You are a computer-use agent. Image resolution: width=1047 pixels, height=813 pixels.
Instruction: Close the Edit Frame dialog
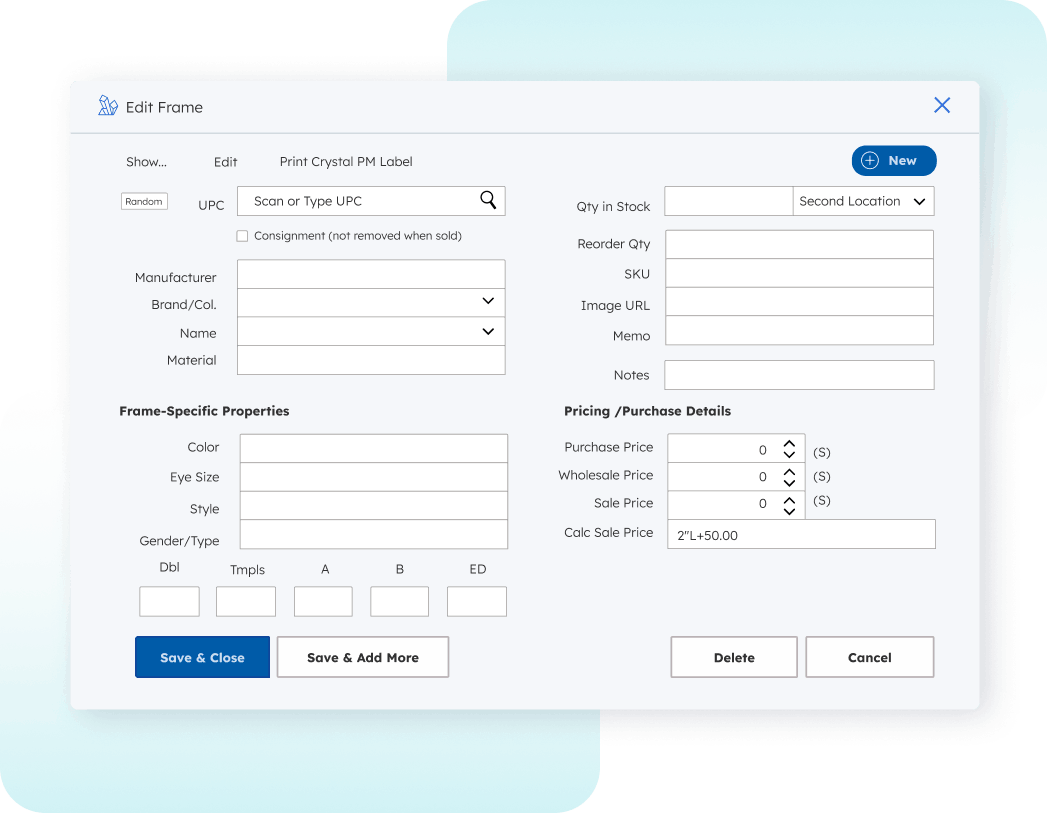(x=941, y=105)
